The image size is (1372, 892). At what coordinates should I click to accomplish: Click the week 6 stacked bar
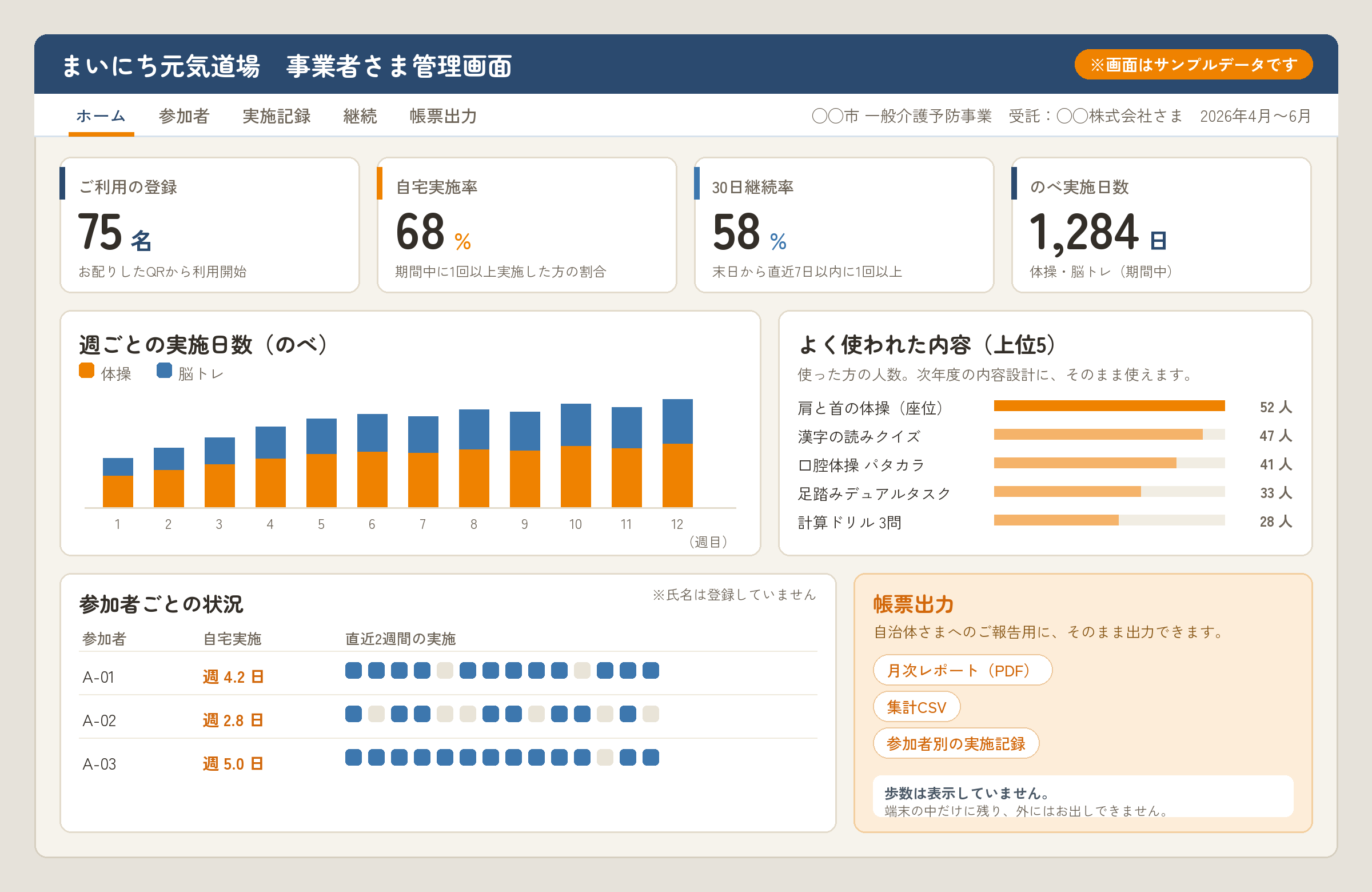(372, 461)
